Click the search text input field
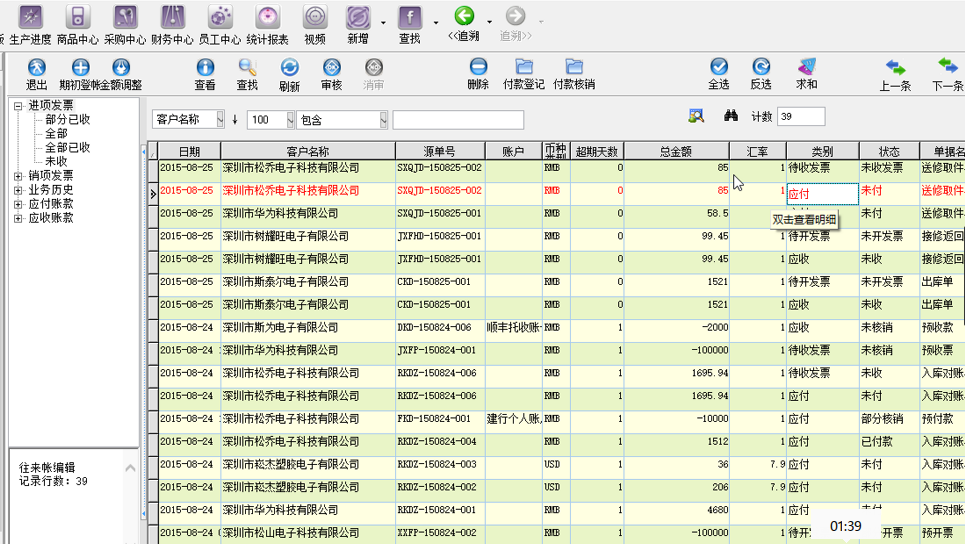Screen dimensions: 965x544 point(458,119)
